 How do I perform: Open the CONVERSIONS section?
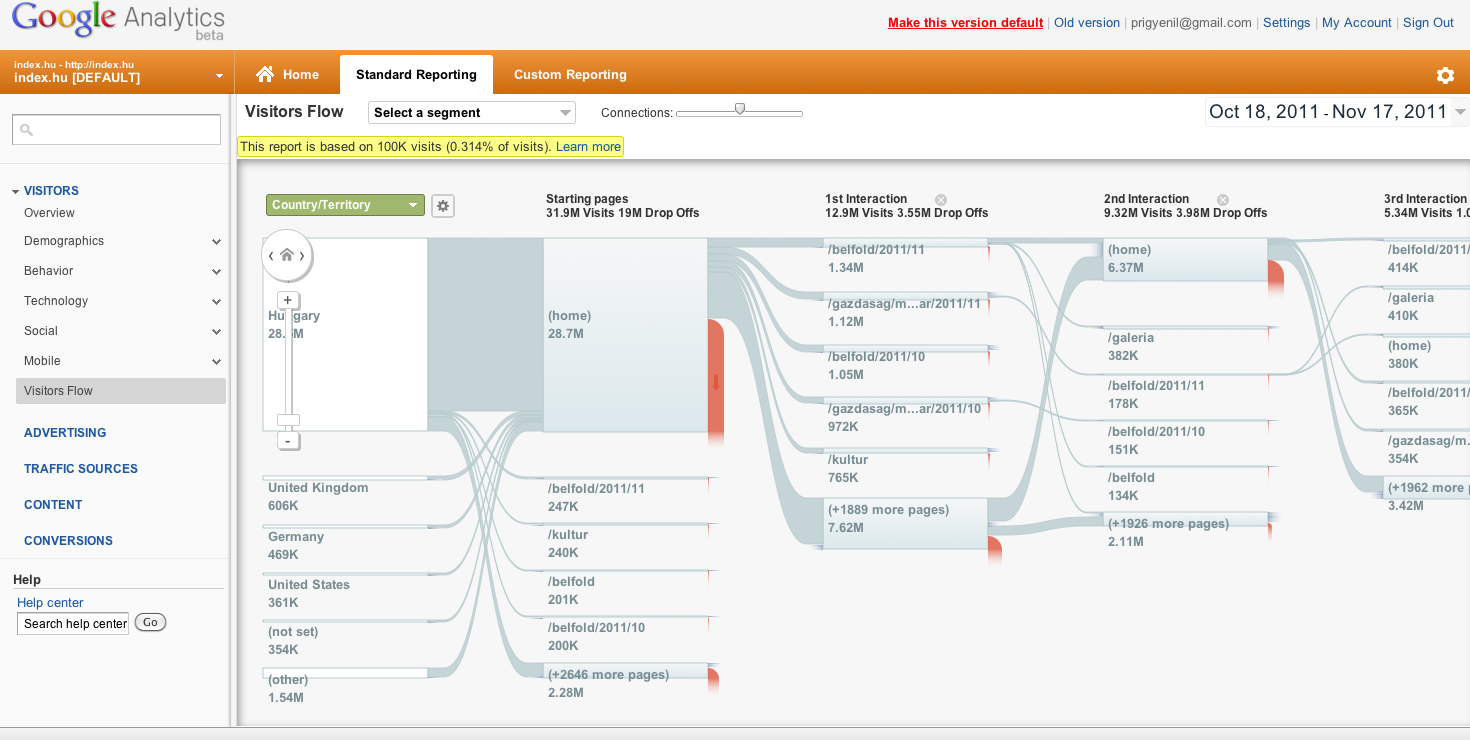pos(68,541)
